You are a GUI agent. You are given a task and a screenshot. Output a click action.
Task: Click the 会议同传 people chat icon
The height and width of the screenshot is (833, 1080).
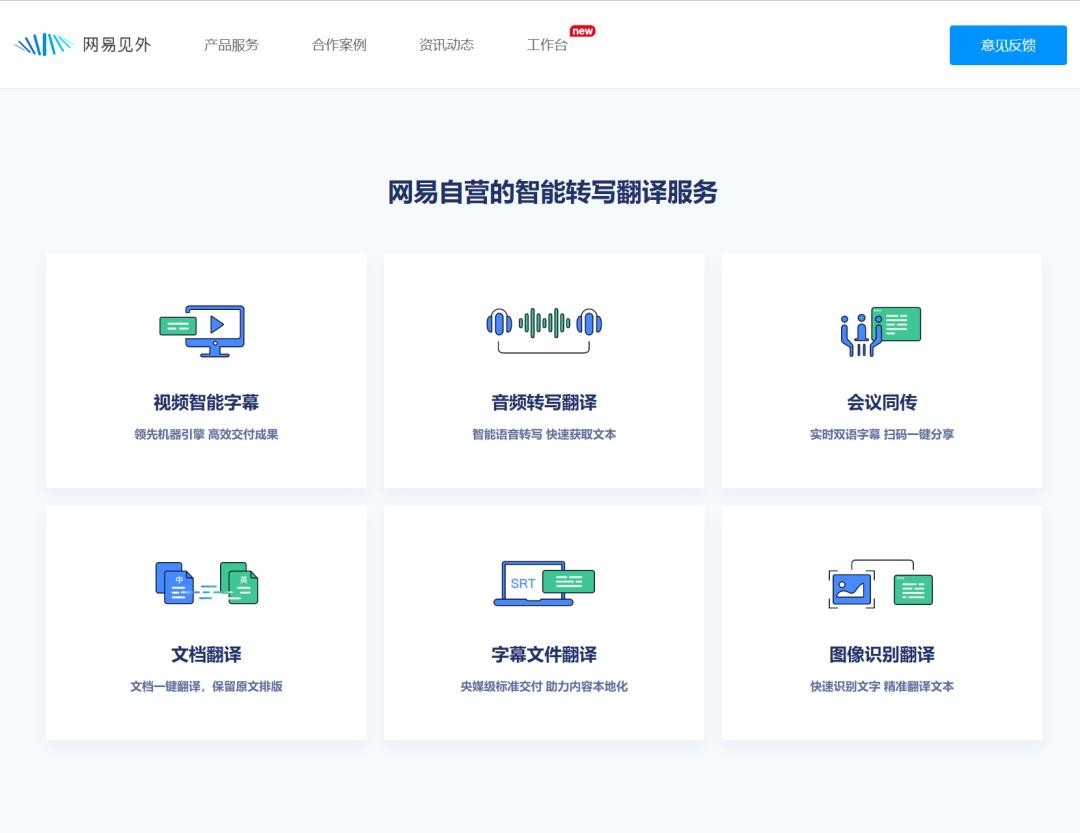click(880, 331)
